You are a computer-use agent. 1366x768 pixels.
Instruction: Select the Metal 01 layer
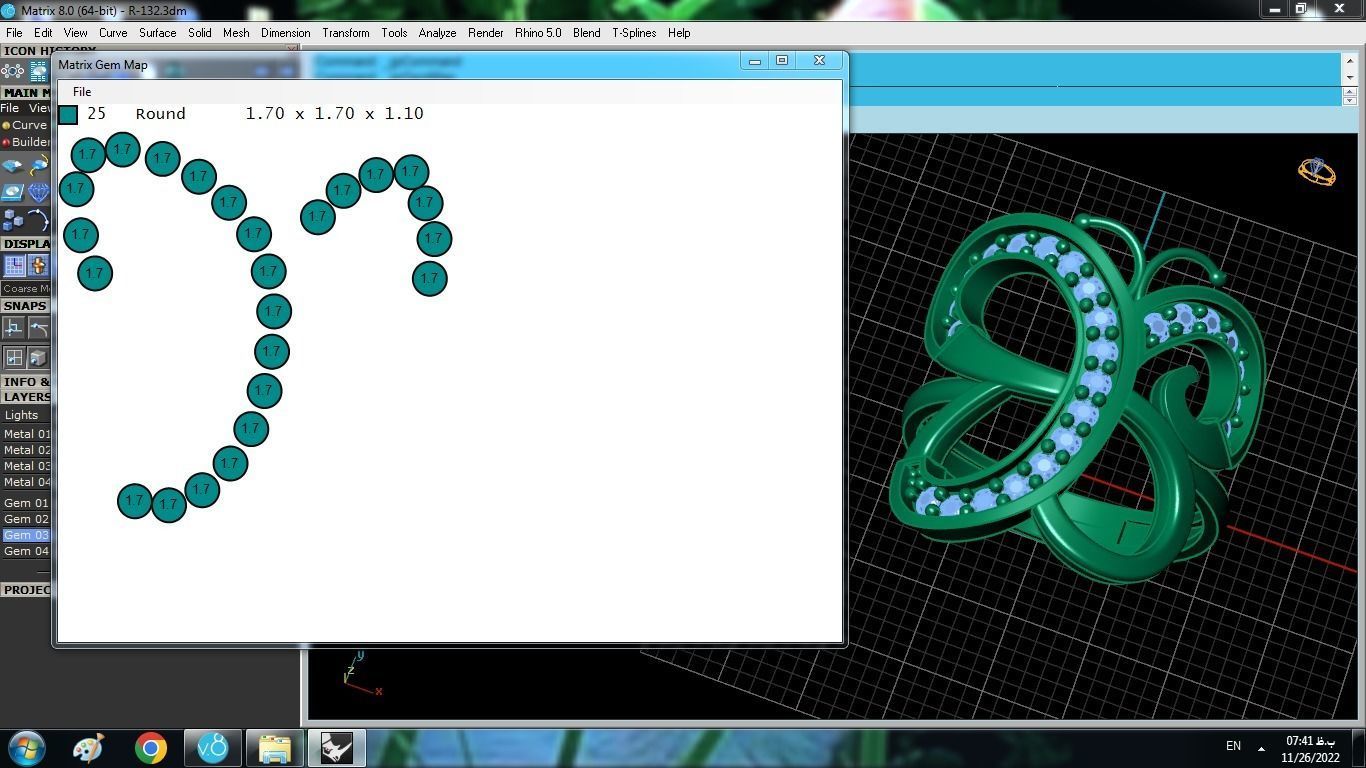[x=26, y=434]
